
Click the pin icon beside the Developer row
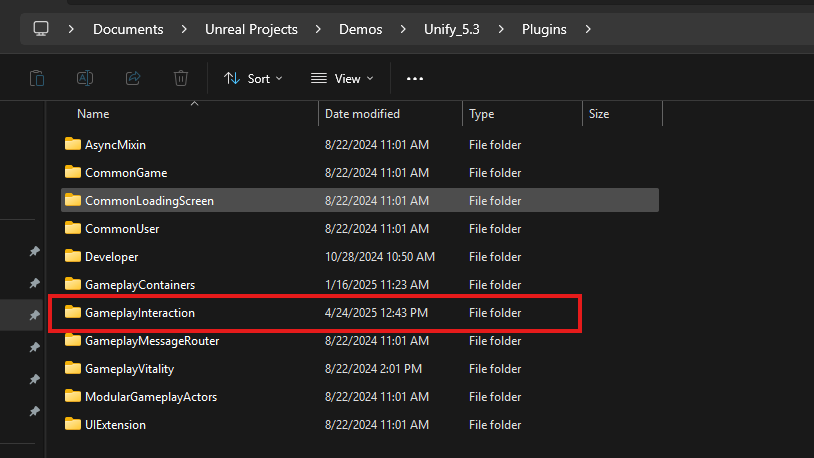click(34, 251)
